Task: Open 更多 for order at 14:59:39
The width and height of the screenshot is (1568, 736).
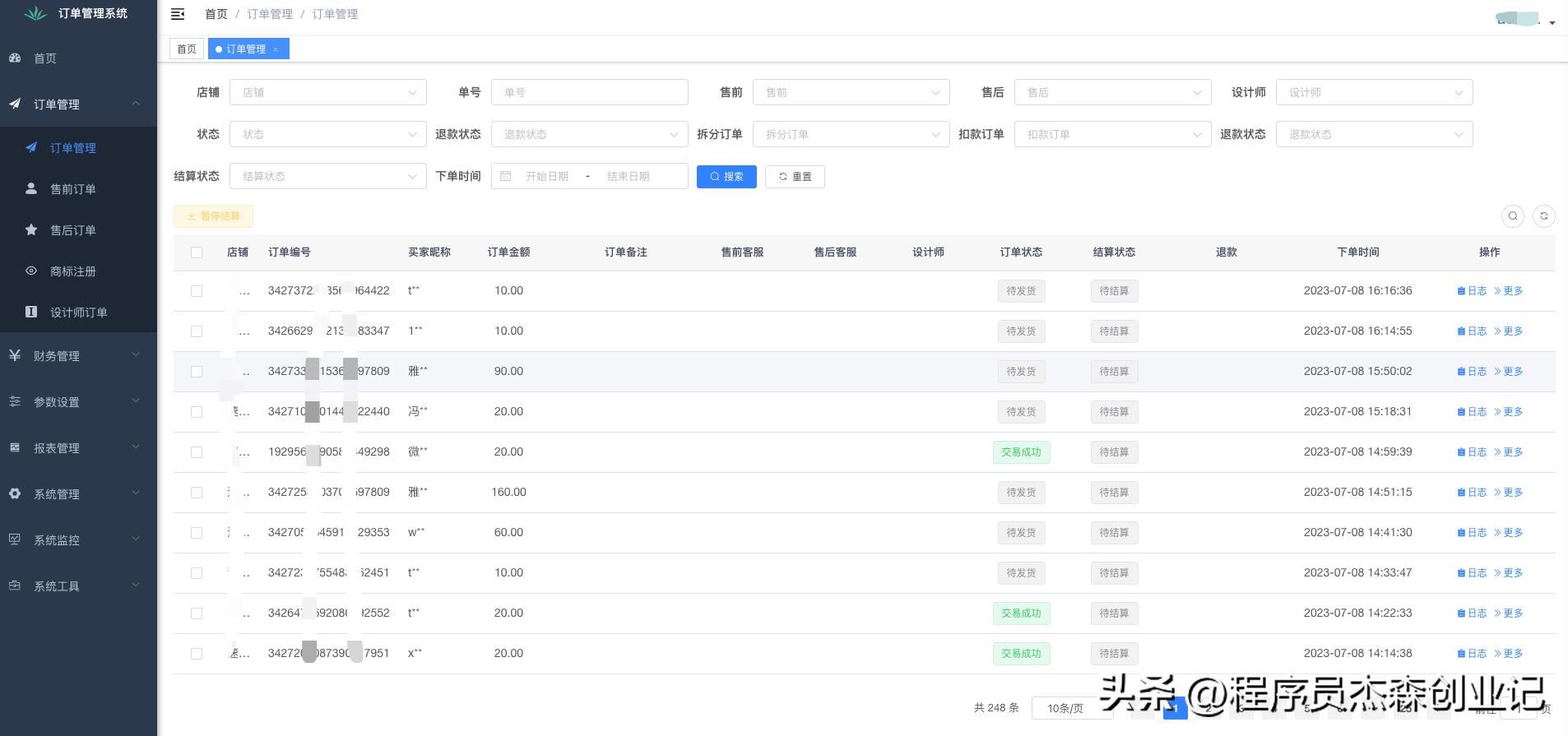Action: (1508, 452)
